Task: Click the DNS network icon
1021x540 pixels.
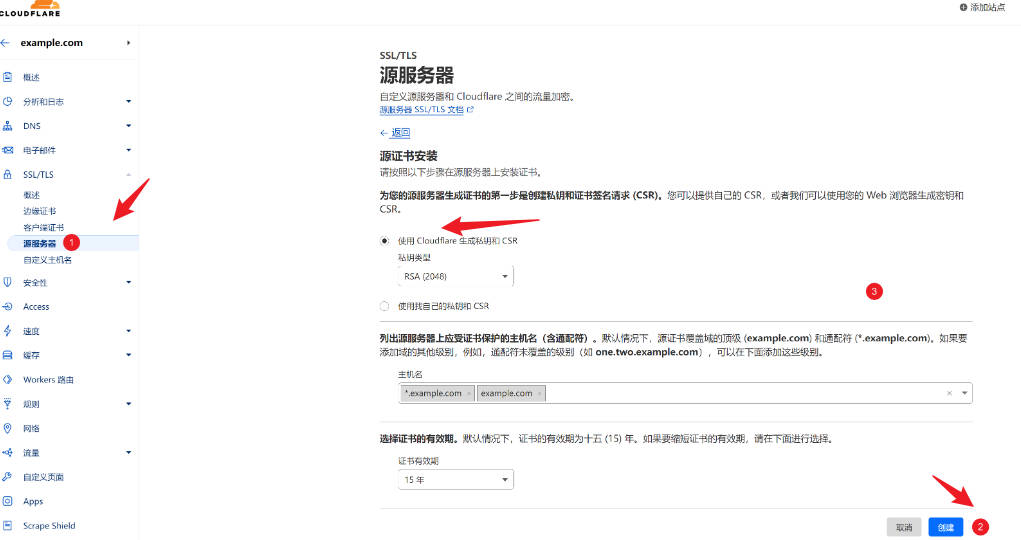Action: click(7, 126)
